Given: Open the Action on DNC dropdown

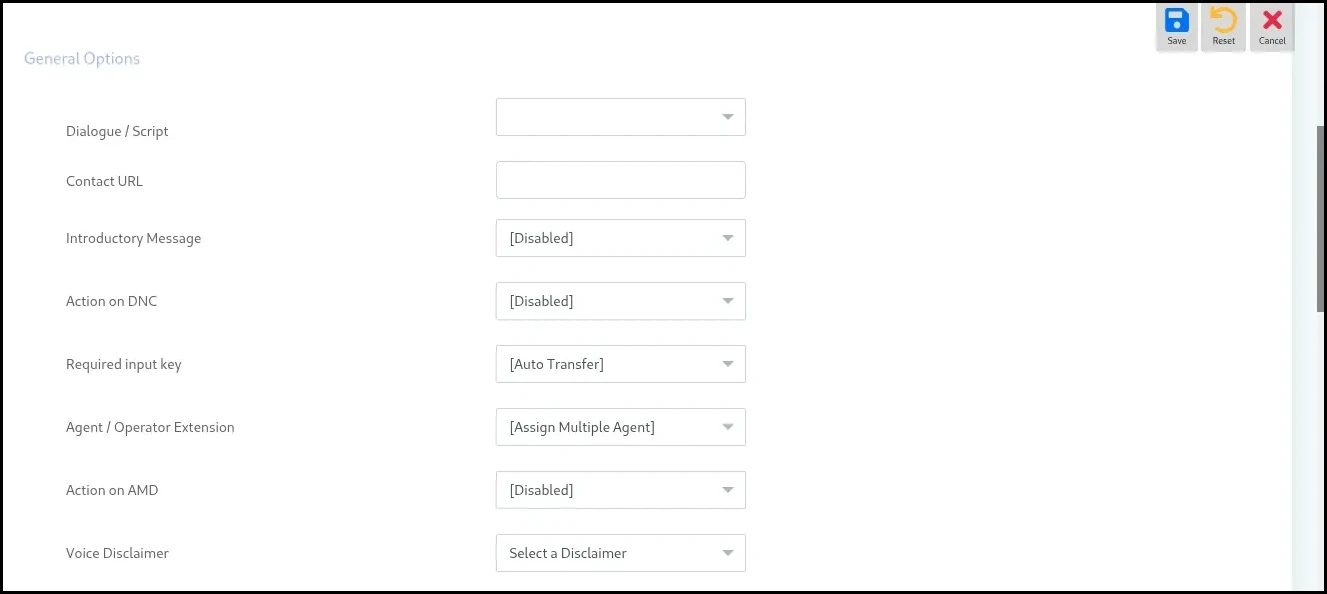Looking at the screenshot, I should pos(620,301).
